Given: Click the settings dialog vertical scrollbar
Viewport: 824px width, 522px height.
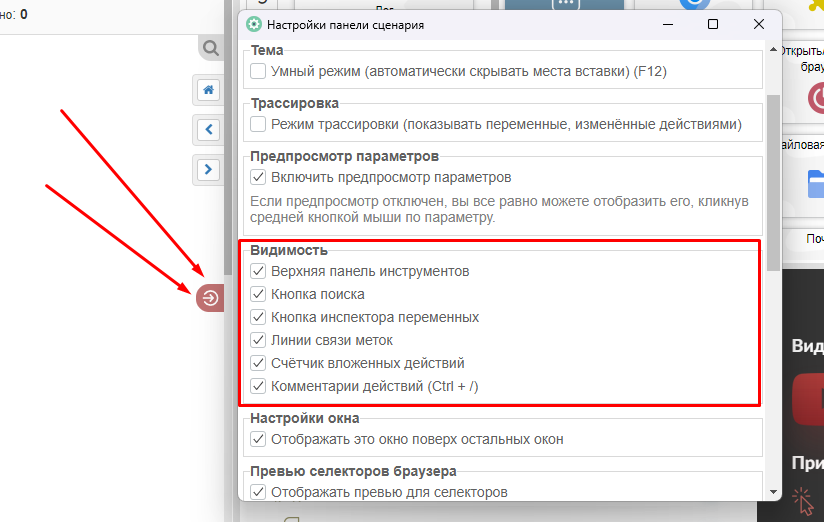Looking at the screenshot, I should (x=773, y=180).
